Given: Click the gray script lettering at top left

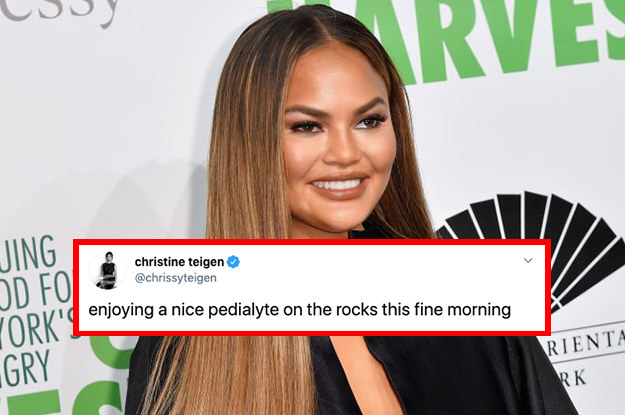Looking at the screenshot, I should point(60,12).
